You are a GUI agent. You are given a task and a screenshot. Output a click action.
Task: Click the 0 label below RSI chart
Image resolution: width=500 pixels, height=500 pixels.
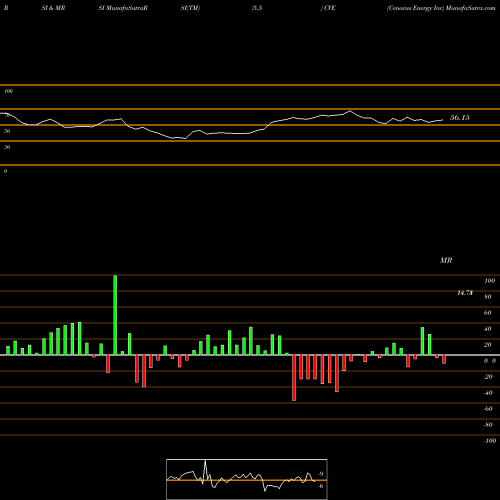(x=5, y=171)
